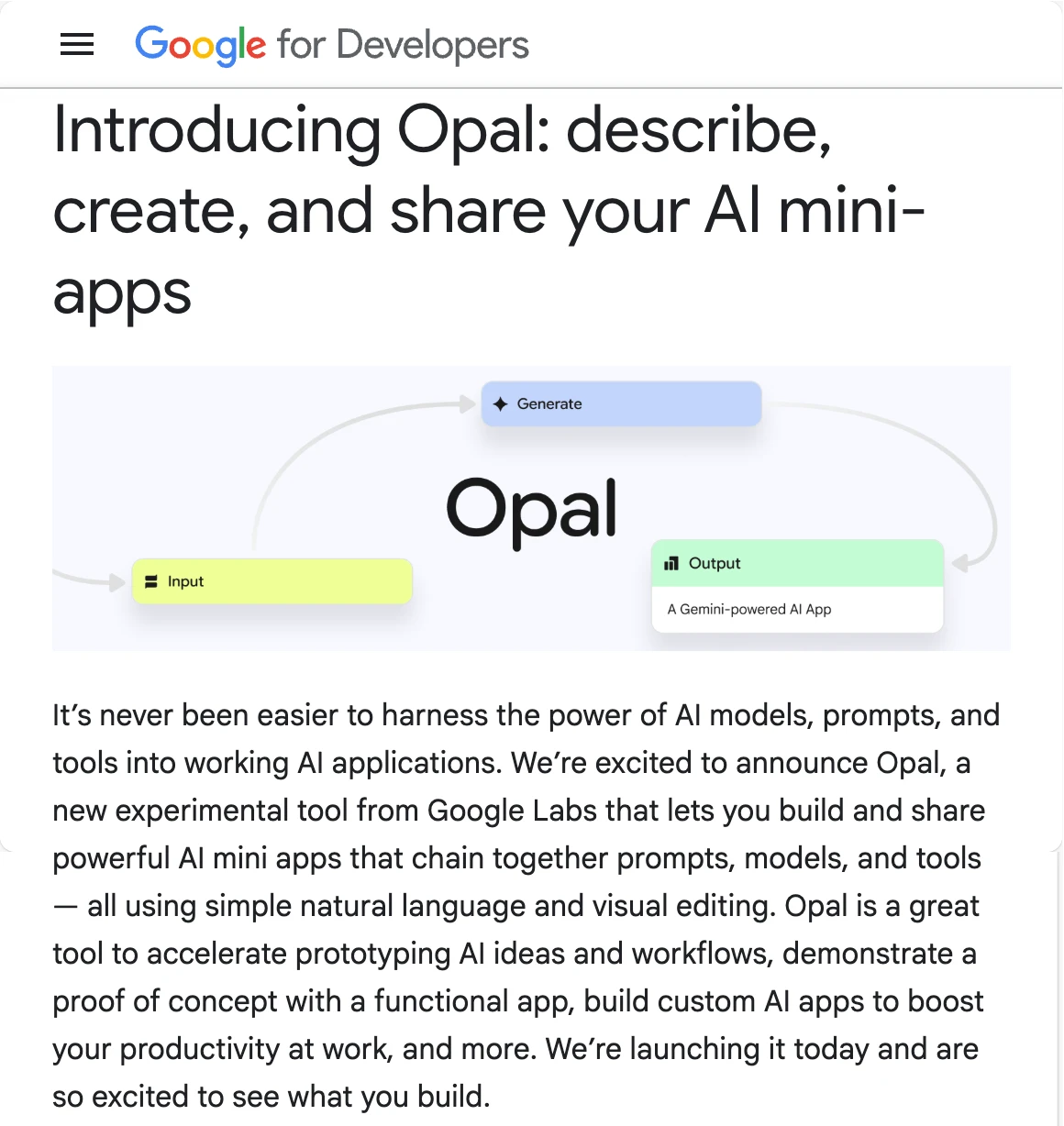1064x1126 pixels.
Task: Click the Google logo in header
Action: pos(200,45)
